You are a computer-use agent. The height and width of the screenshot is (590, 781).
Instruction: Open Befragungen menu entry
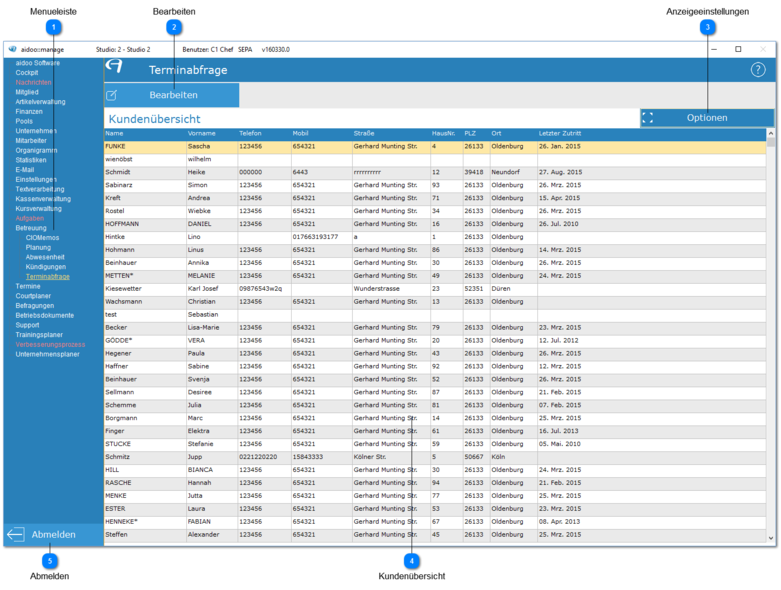tap(35, 306)
